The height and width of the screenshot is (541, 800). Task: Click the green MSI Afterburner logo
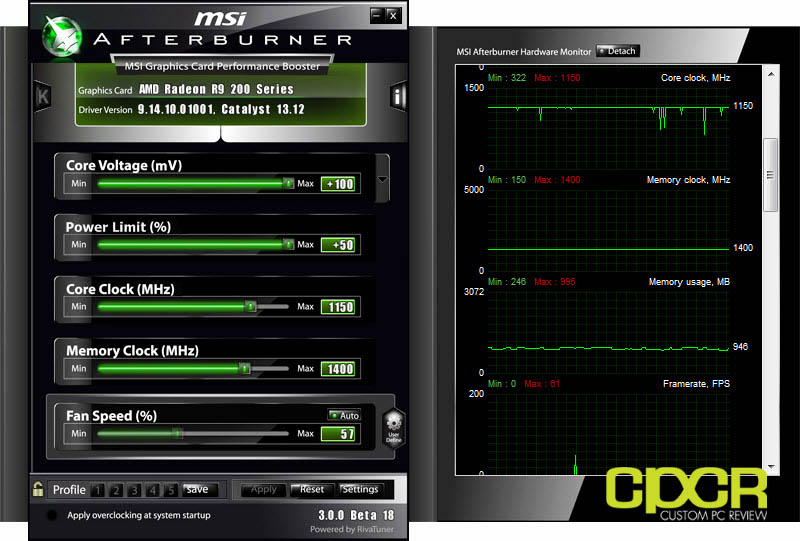click(62, 36)
